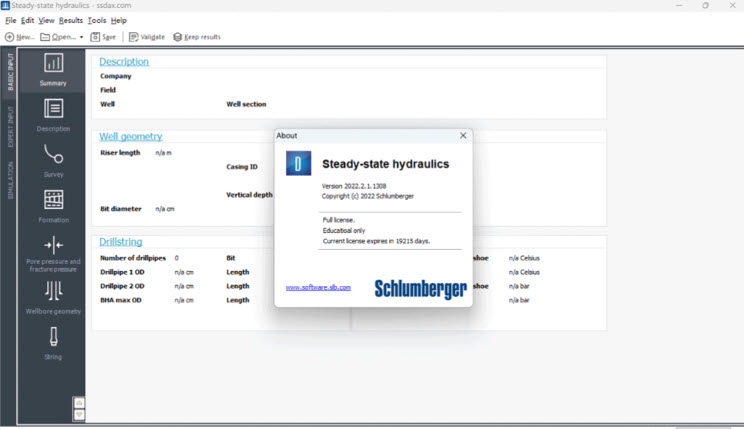The image size is (744, 429).
Task: Expand the Open dropdown arrow
Action: 82,37
